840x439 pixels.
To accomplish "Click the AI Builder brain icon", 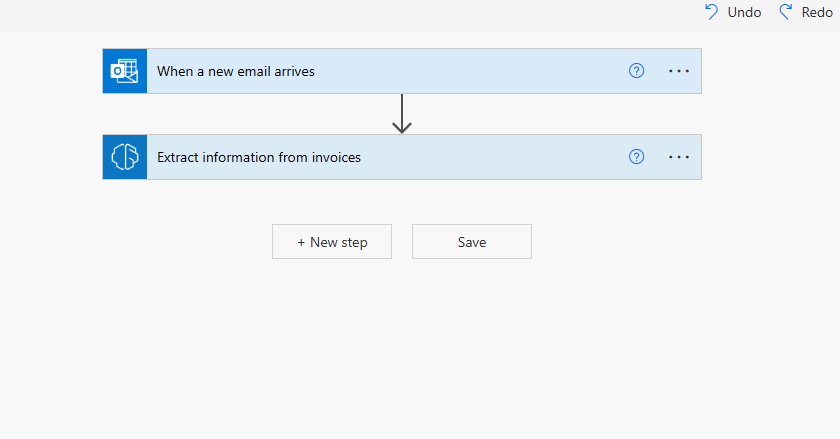I will 125,157.
